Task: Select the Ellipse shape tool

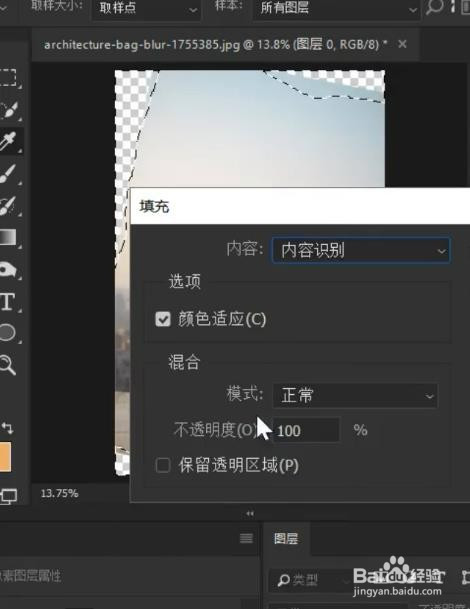Action: point(7,332)
